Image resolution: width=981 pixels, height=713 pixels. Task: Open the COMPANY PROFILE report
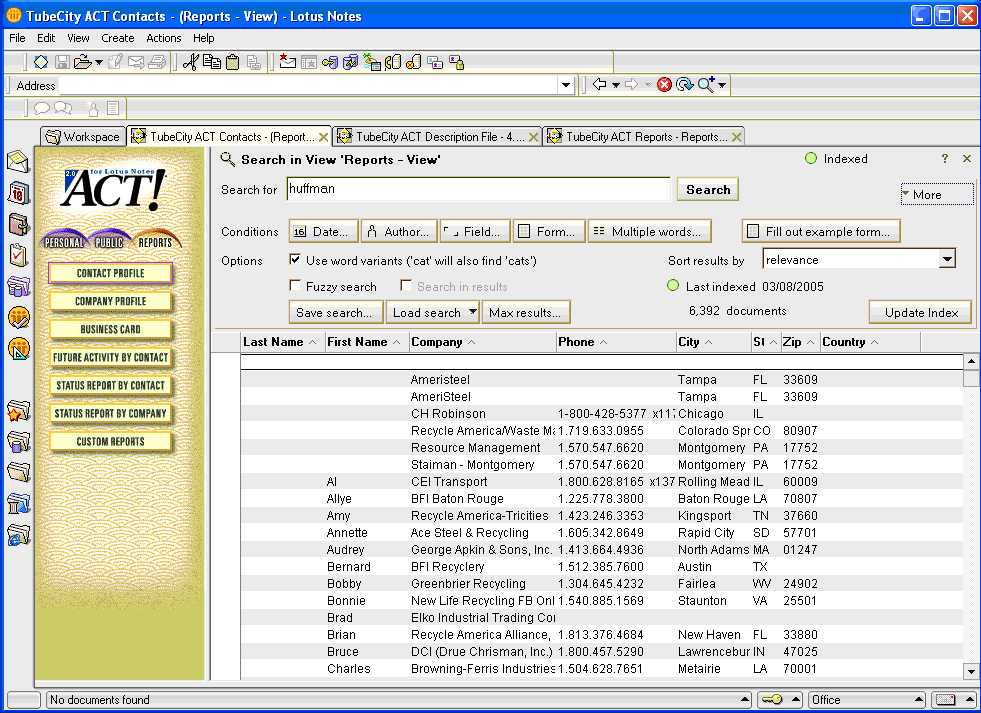click(110, 301)
